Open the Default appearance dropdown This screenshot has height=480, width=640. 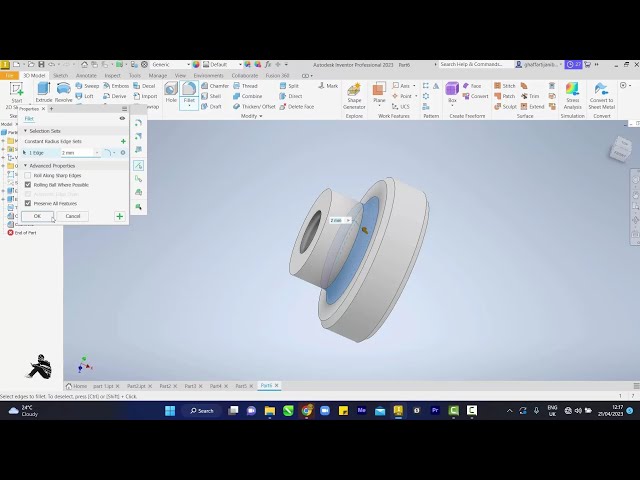240,64
